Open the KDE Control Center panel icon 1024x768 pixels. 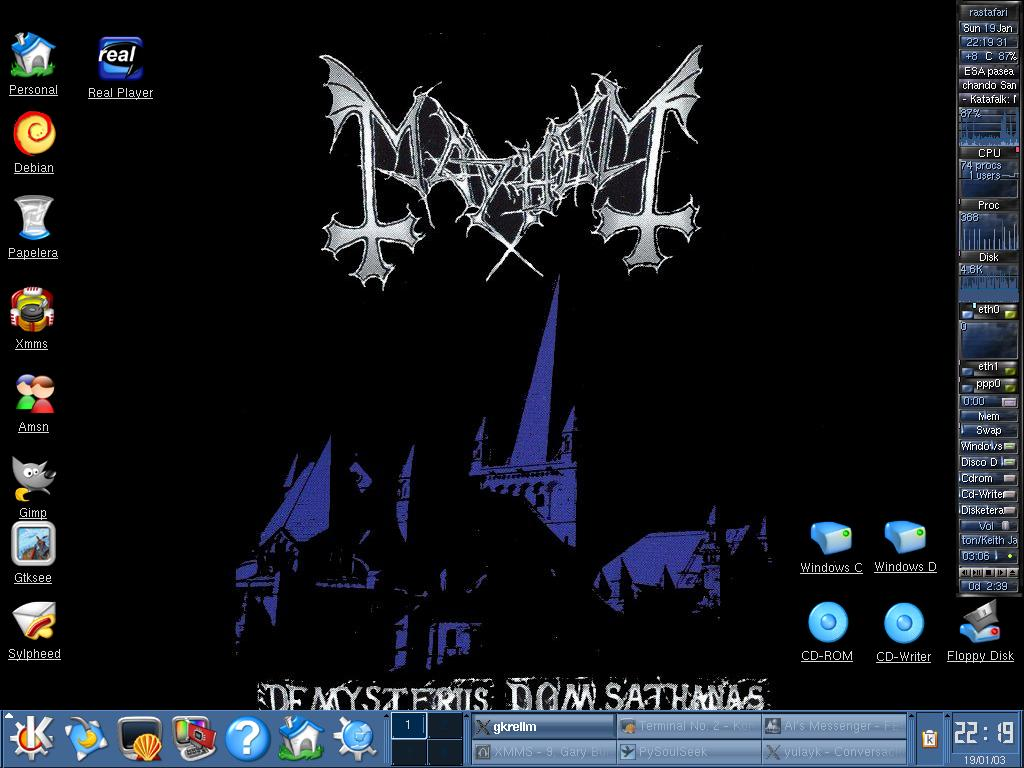pos(194,739)
